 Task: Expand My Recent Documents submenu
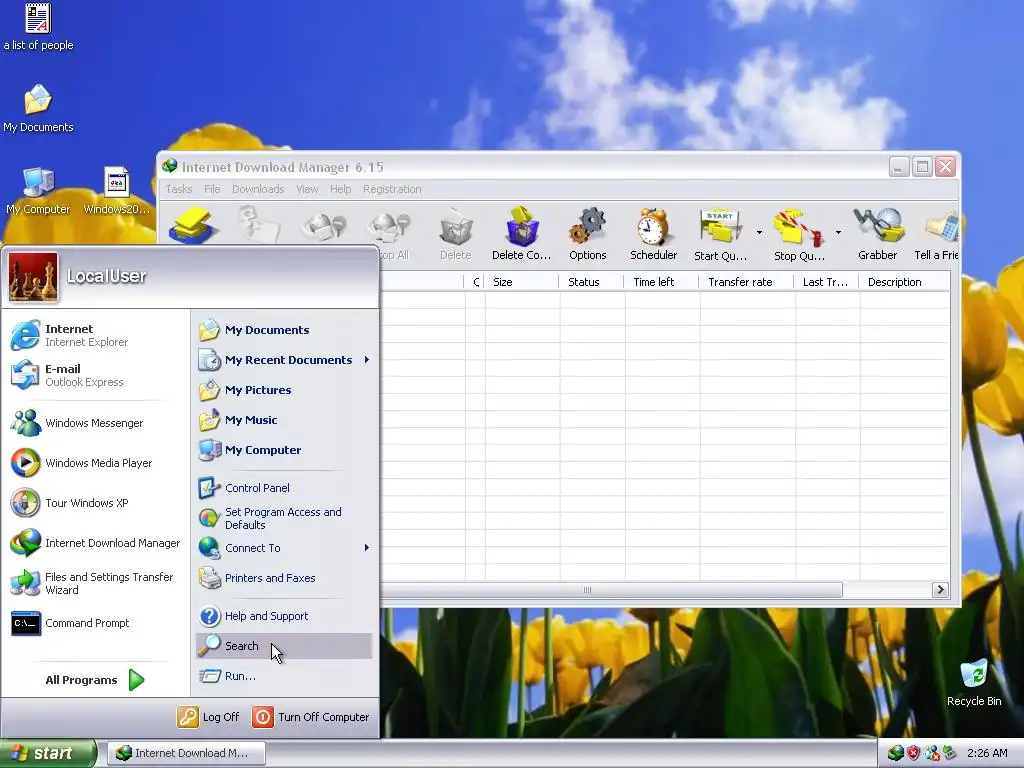(367, 360)
